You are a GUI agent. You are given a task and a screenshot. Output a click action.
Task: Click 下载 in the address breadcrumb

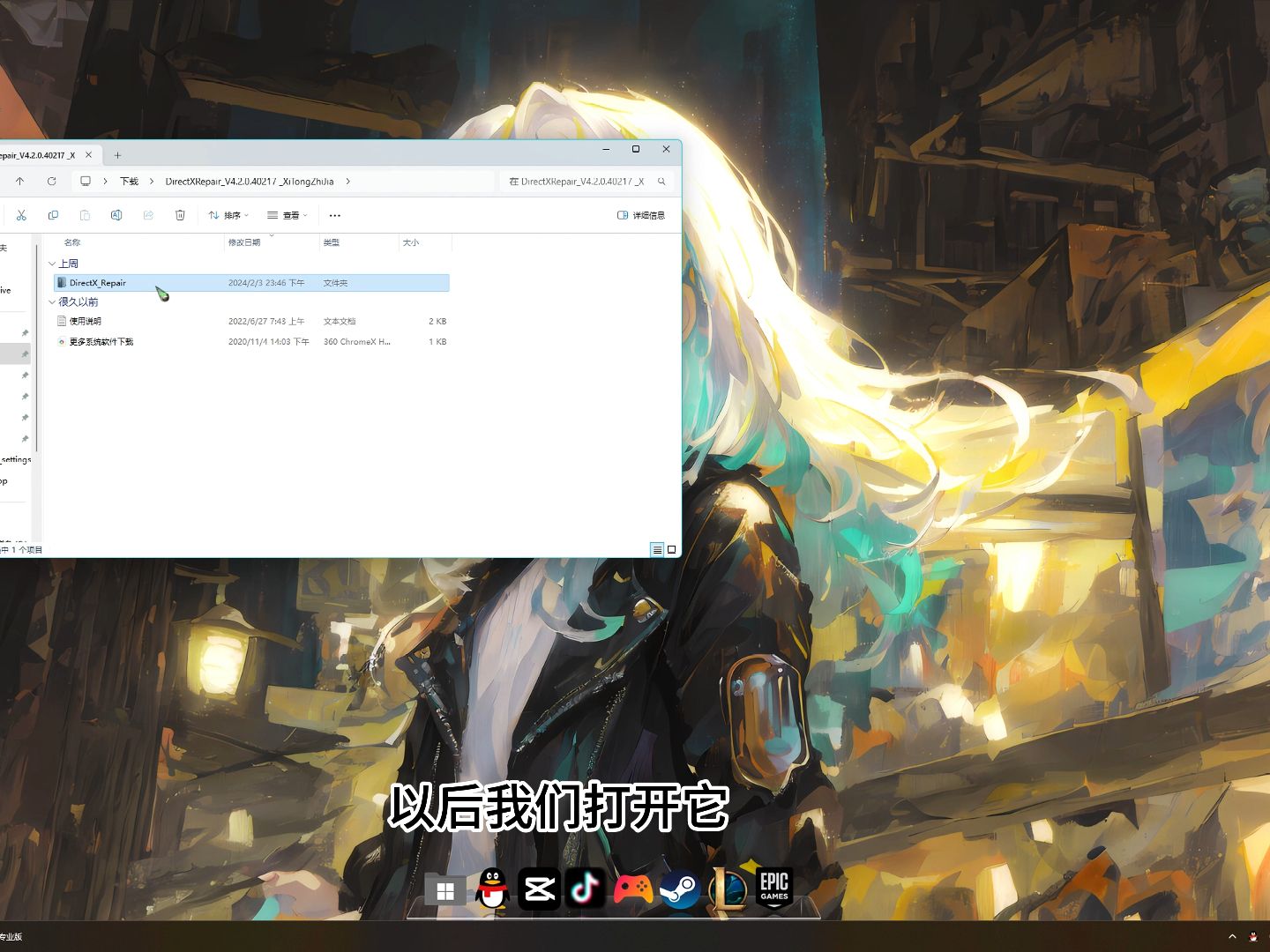click(x=130, y=182)
